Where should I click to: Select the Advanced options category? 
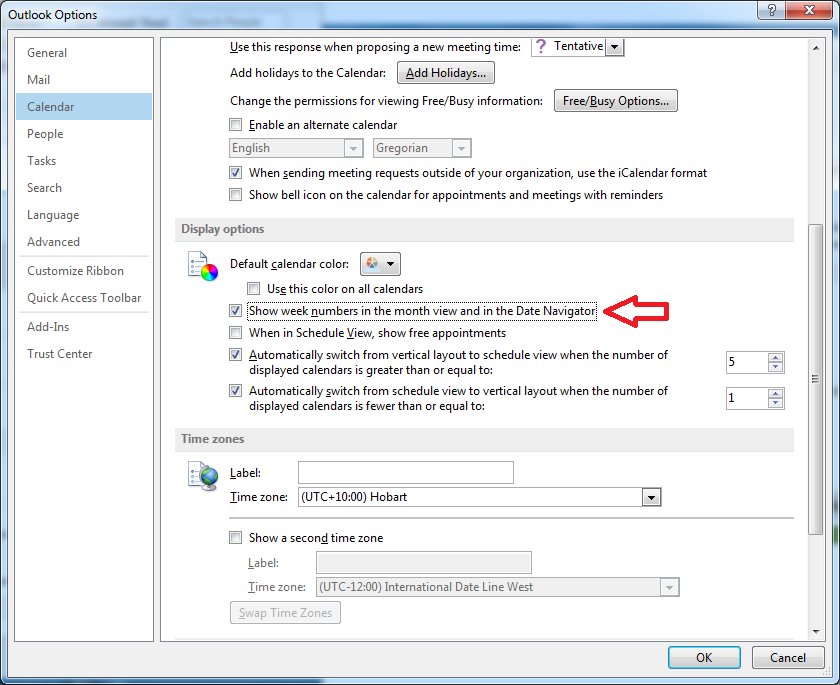pos(84,242)
